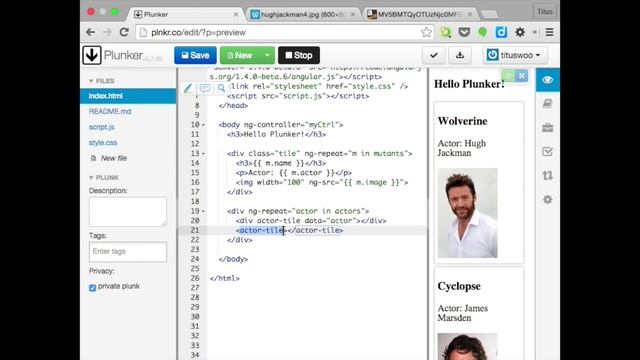Click the comment icon in editor
Viewport: 640px width, 360px height.
(205, 88)
